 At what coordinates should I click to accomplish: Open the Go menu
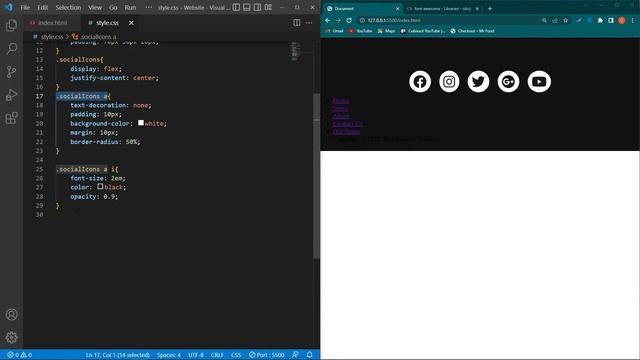coord(113,7)
